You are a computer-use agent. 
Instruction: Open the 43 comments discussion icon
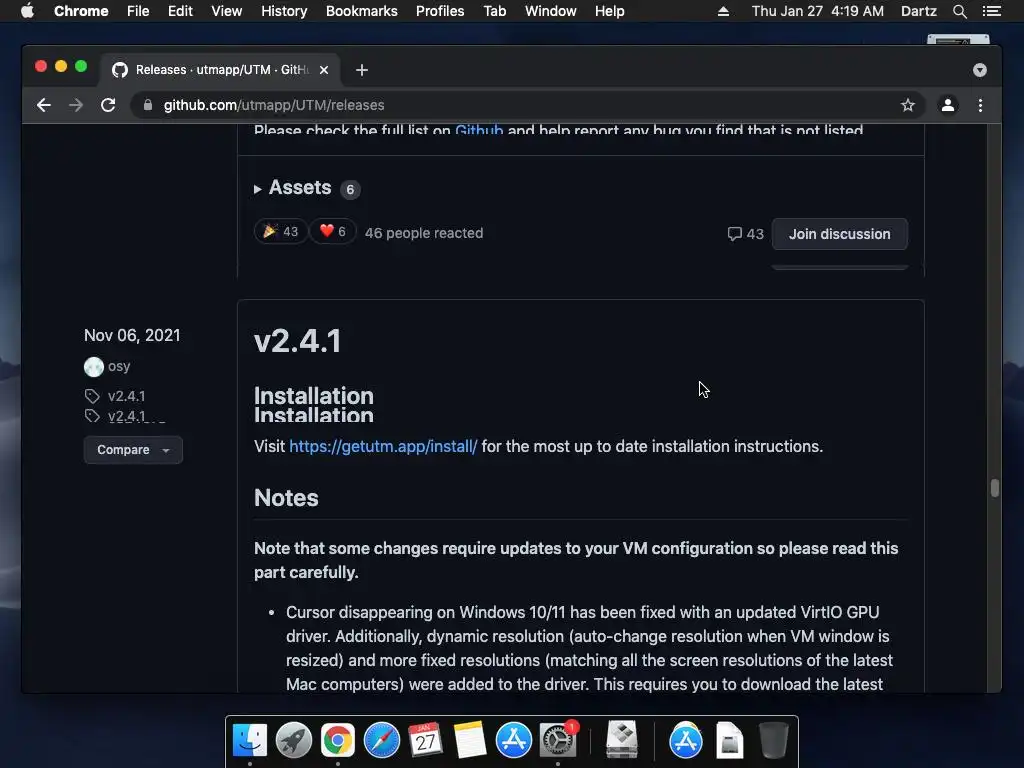[x=745, y=234]
